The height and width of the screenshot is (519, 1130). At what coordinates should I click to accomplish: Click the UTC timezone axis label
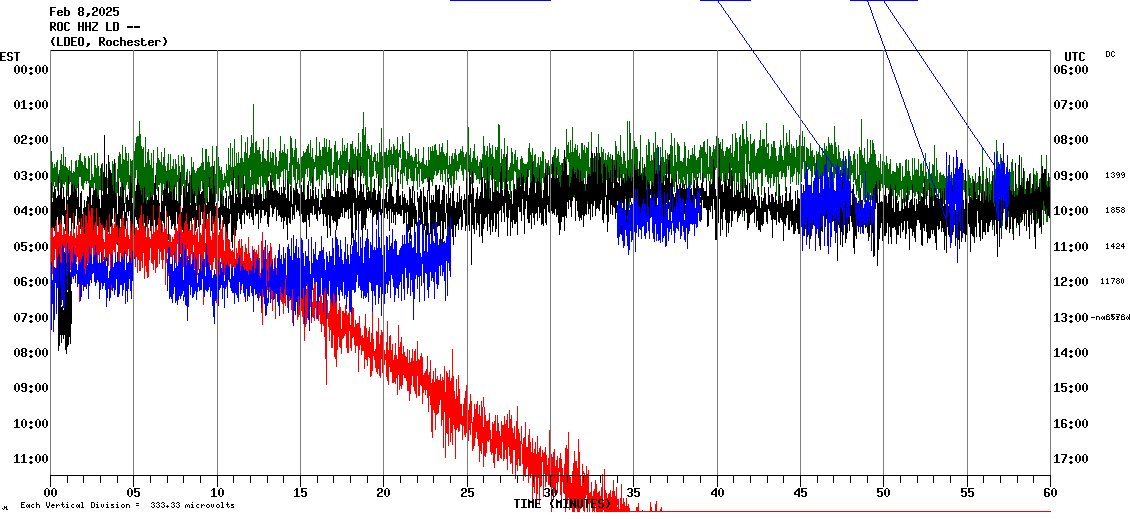[1075, 56]
